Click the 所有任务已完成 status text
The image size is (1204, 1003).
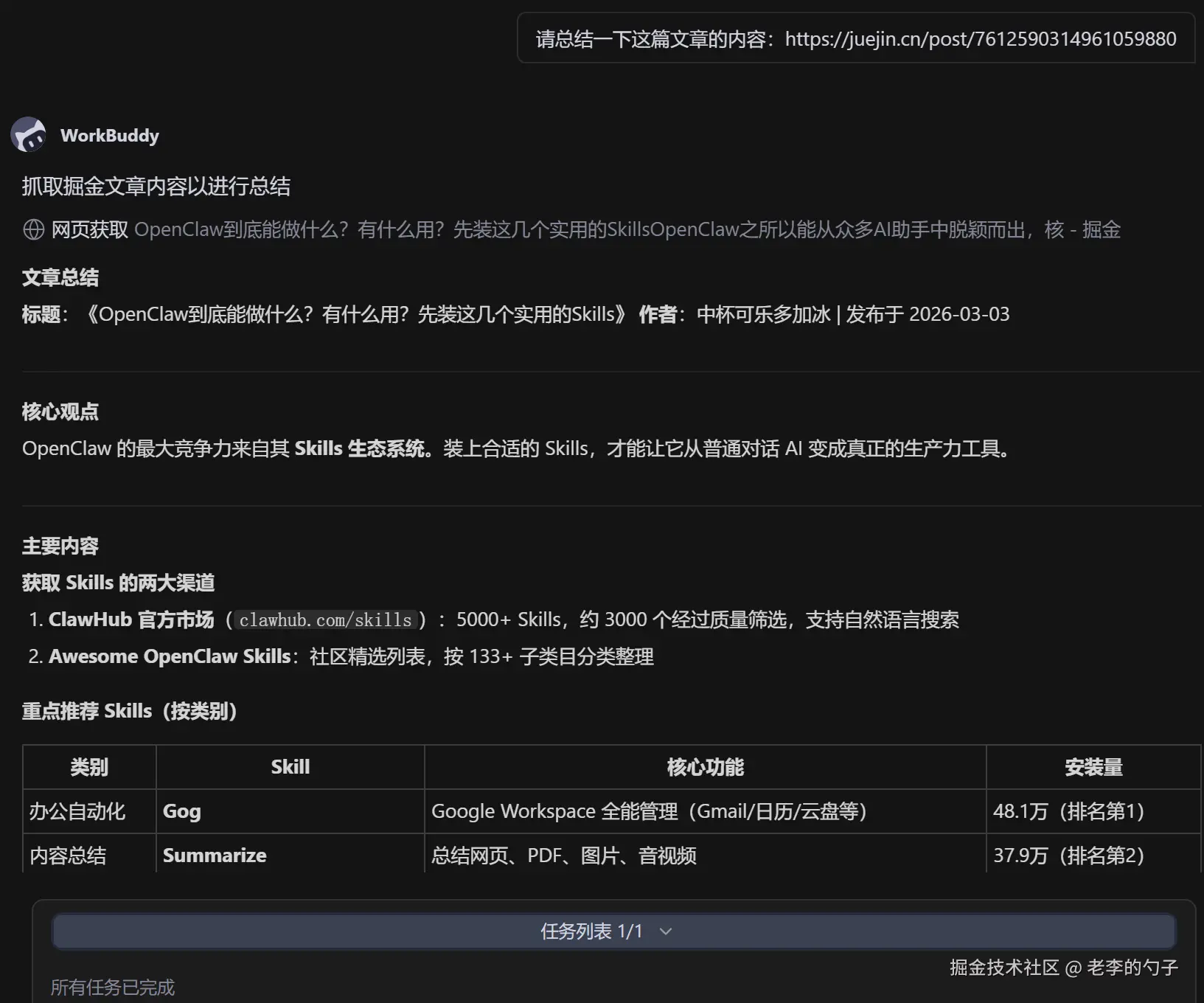(x=113, y=988)
